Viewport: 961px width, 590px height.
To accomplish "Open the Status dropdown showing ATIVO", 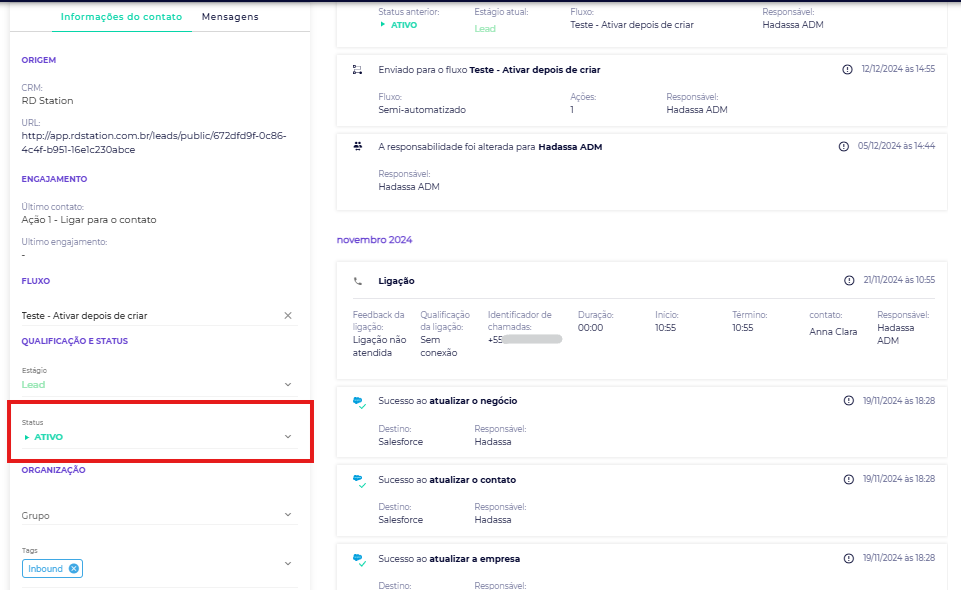I will 288,437.
